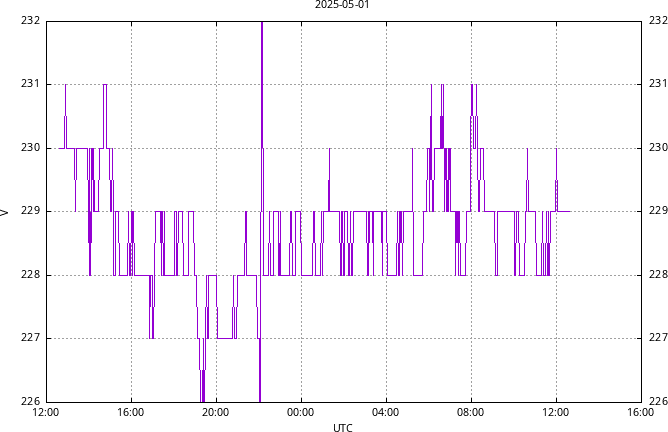Click the left y-axis label 226
668x432 pixels.
(30, 401)
